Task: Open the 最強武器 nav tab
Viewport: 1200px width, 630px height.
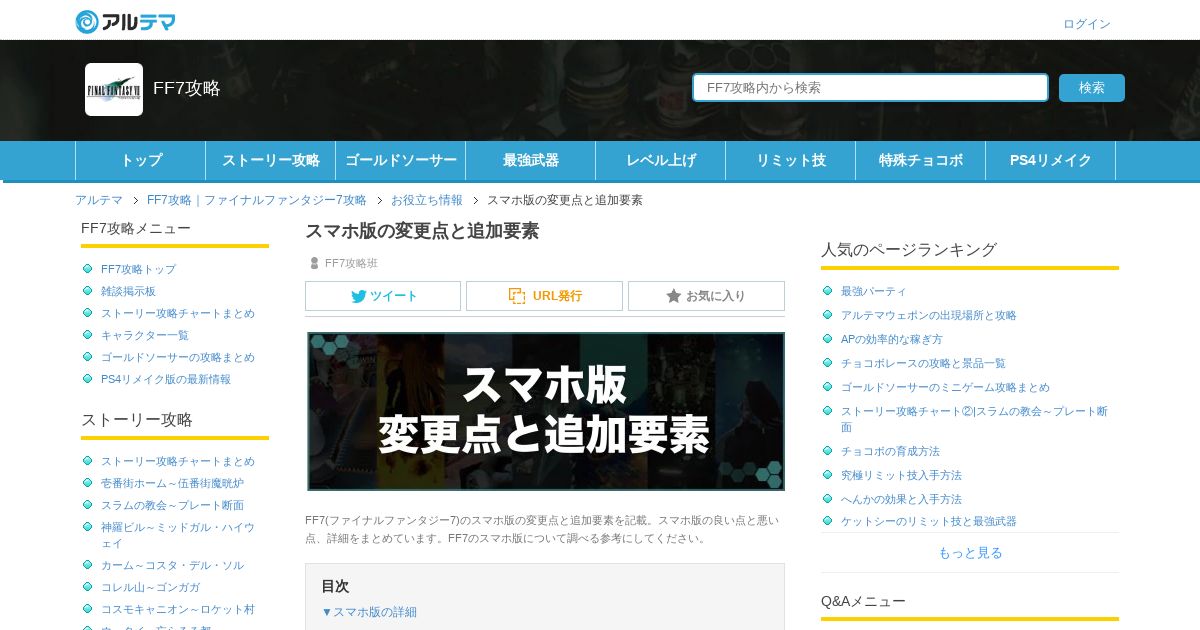Action: click(530, 160)
